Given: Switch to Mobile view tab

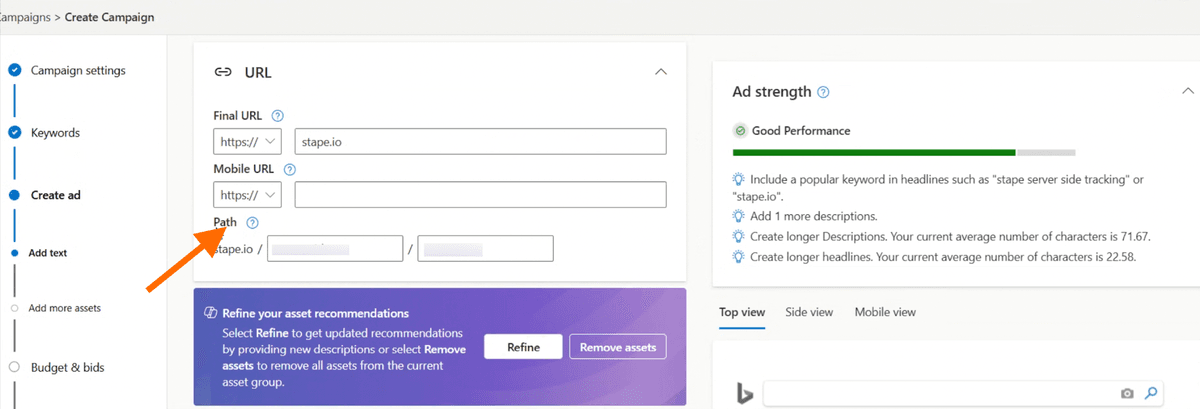Looking at the screenshot, I should [x=885, y=312].
